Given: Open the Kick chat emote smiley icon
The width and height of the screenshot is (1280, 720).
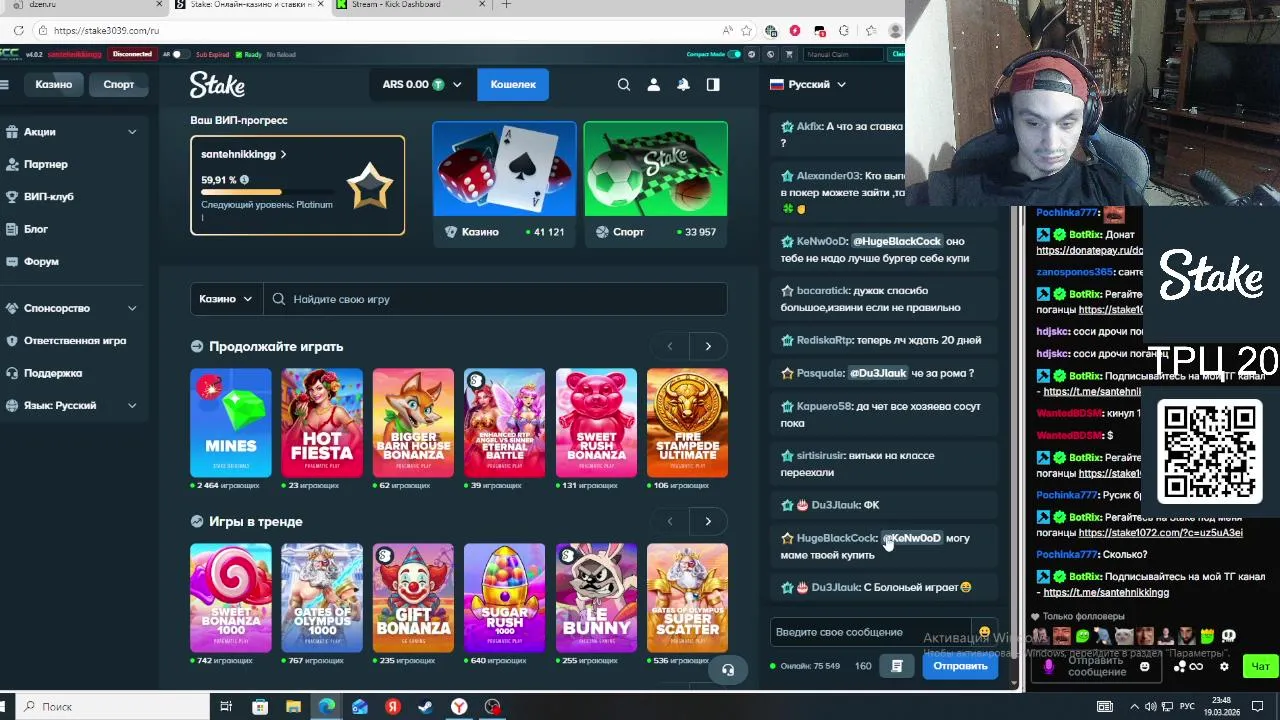Looking at the screenshot, I should point(1145,667).
